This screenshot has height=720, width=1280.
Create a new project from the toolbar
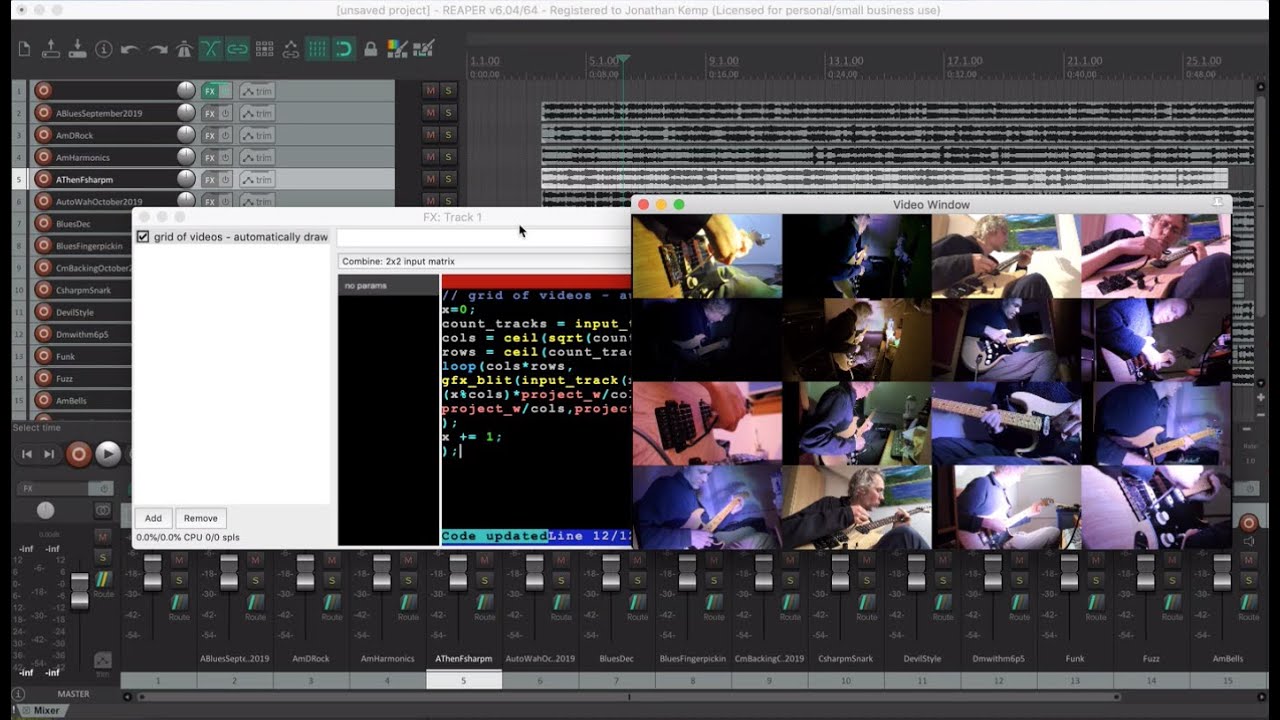click(25, 48)
